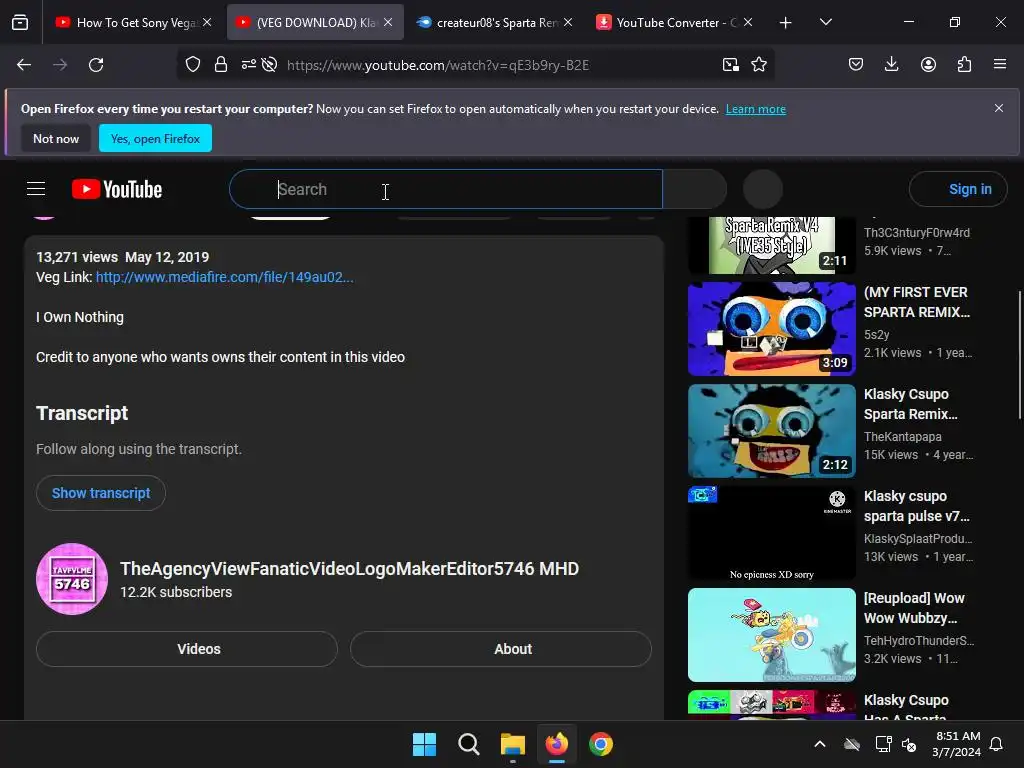Open tracking protection shield icon

pos(193,65)
